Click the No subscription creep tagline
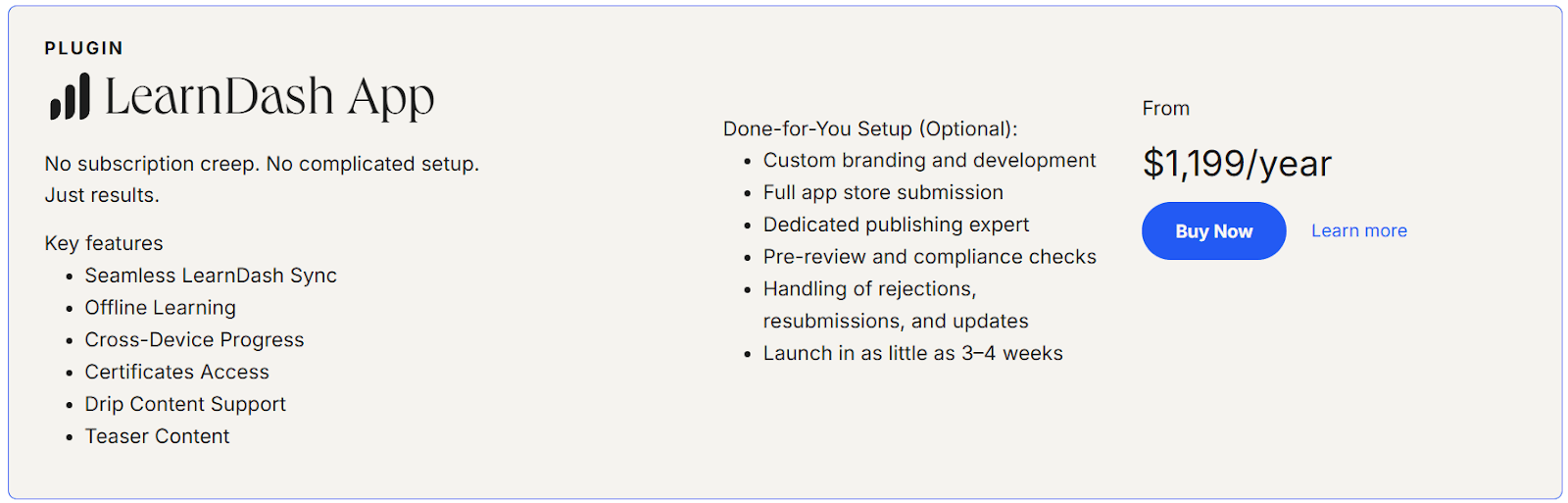The width and height of the screenshot is (1568, 503). [x=262, y=164]
